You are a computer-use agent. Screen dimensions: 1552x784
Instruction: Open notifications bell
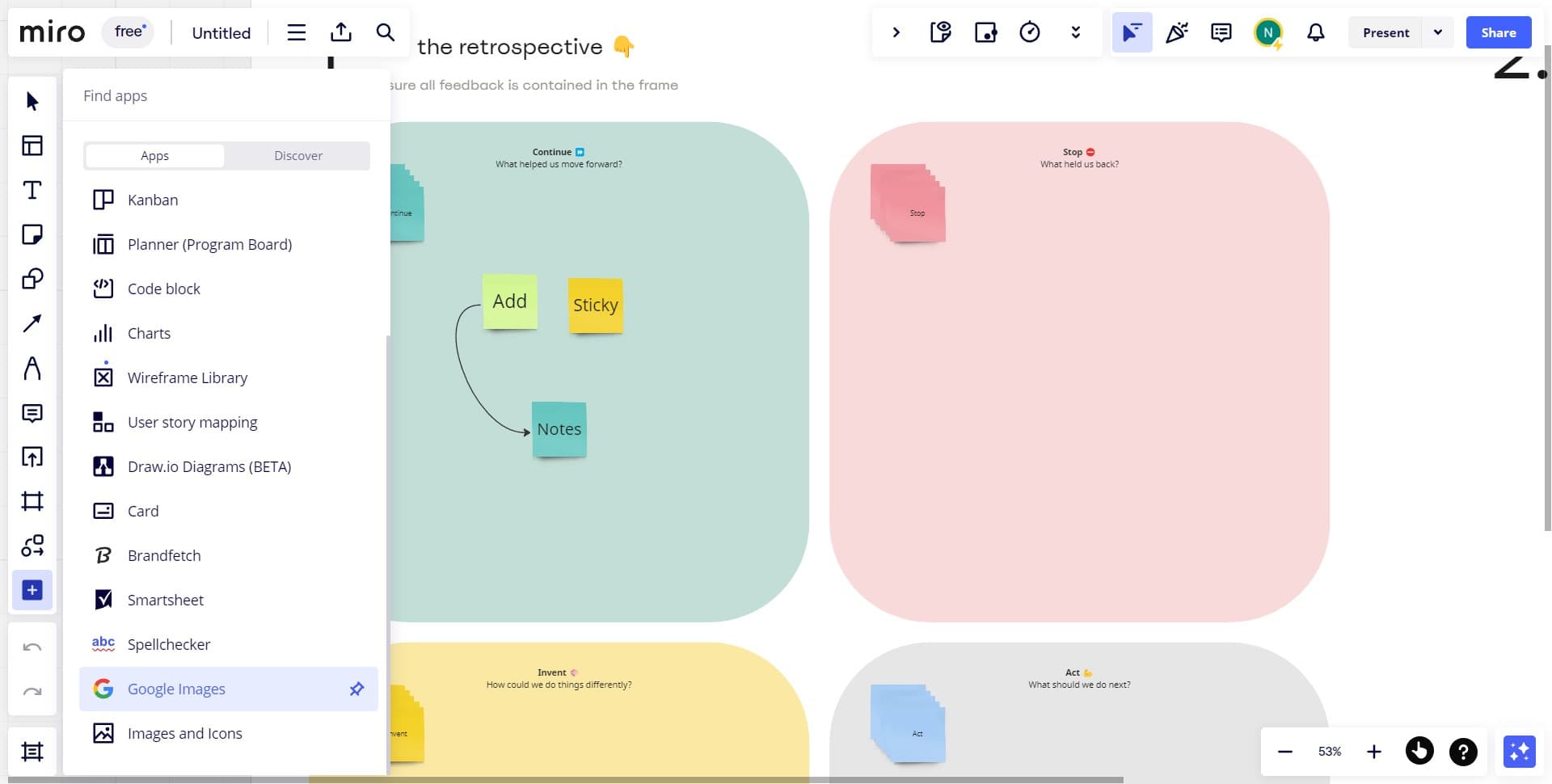(1316, 32)
